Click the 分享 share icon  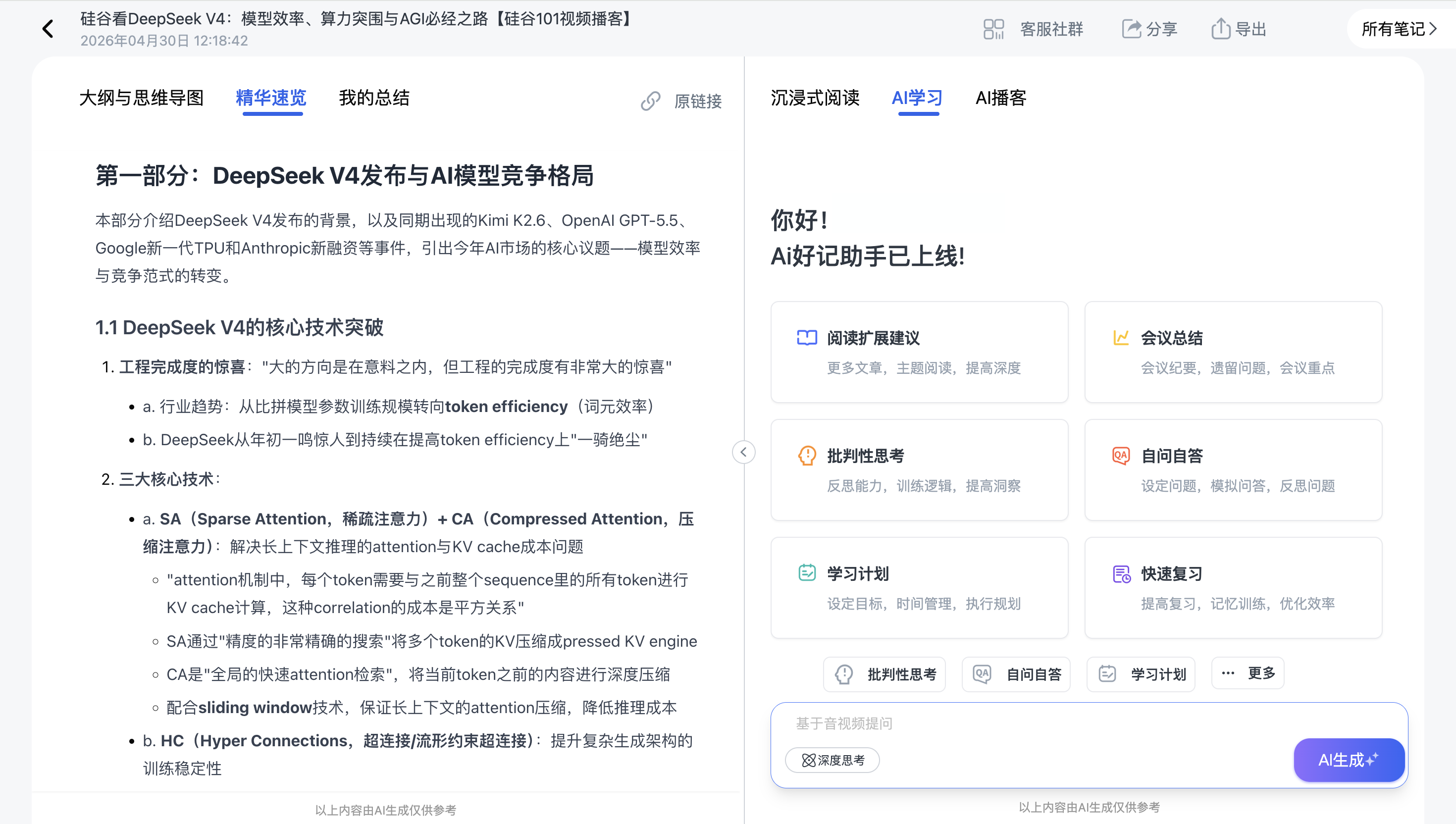coord(1131,29)
